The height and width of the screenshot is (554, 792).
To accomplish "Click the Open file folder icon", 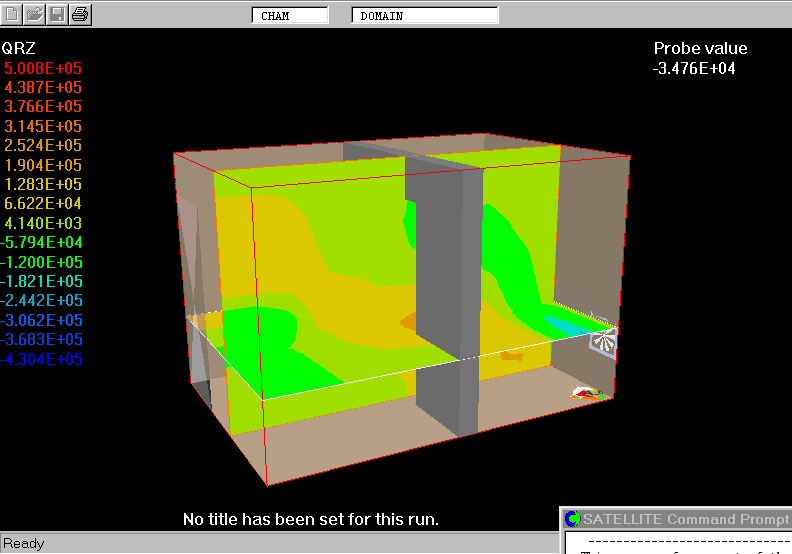I will [34, 14].
